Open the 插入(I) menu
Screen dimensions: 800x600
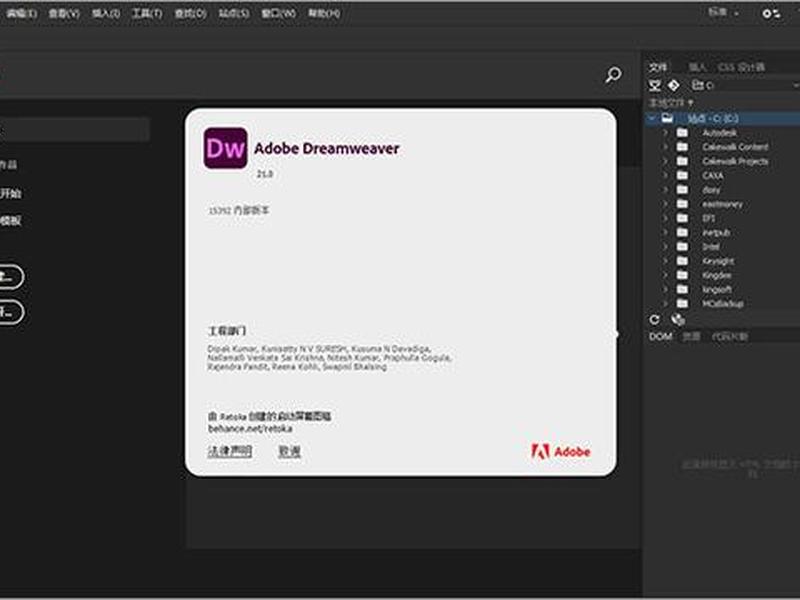(106, 13)
